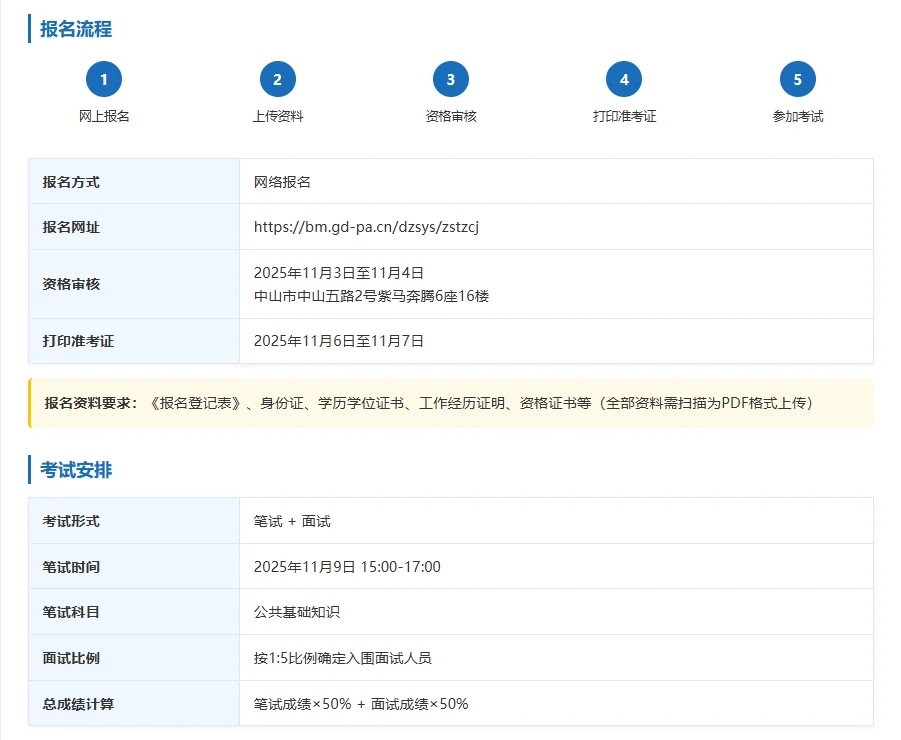Viewport: 901px width, 740px height.
Task: Expand the 考试形式 row
Action: 450,521
